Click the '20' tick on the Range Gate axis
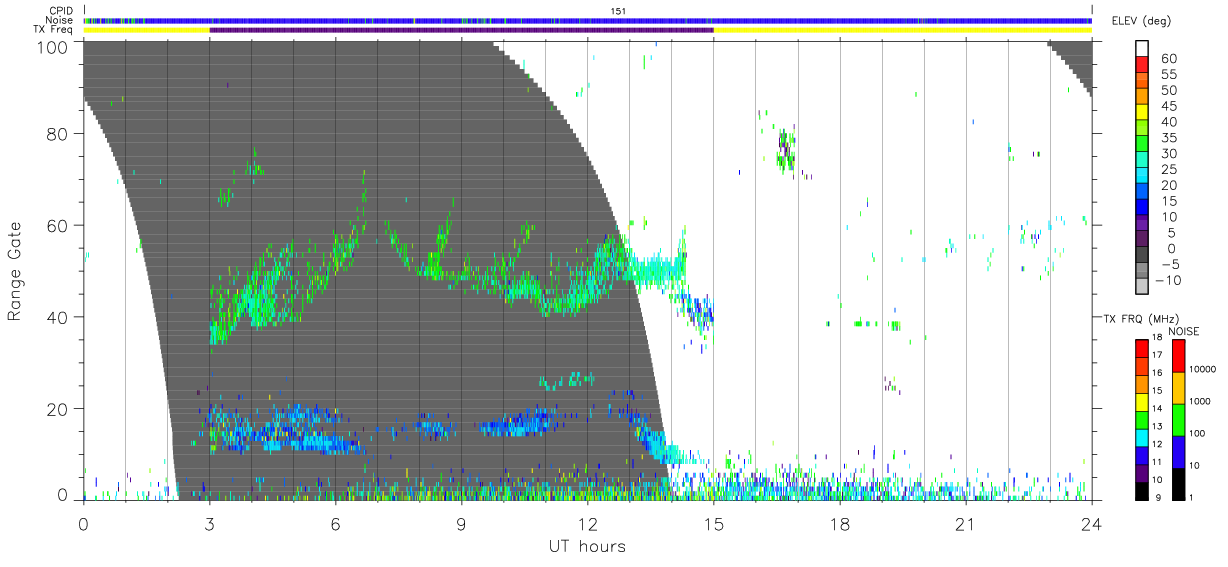This screenshot has height=567, width=1228. (57, 409)
